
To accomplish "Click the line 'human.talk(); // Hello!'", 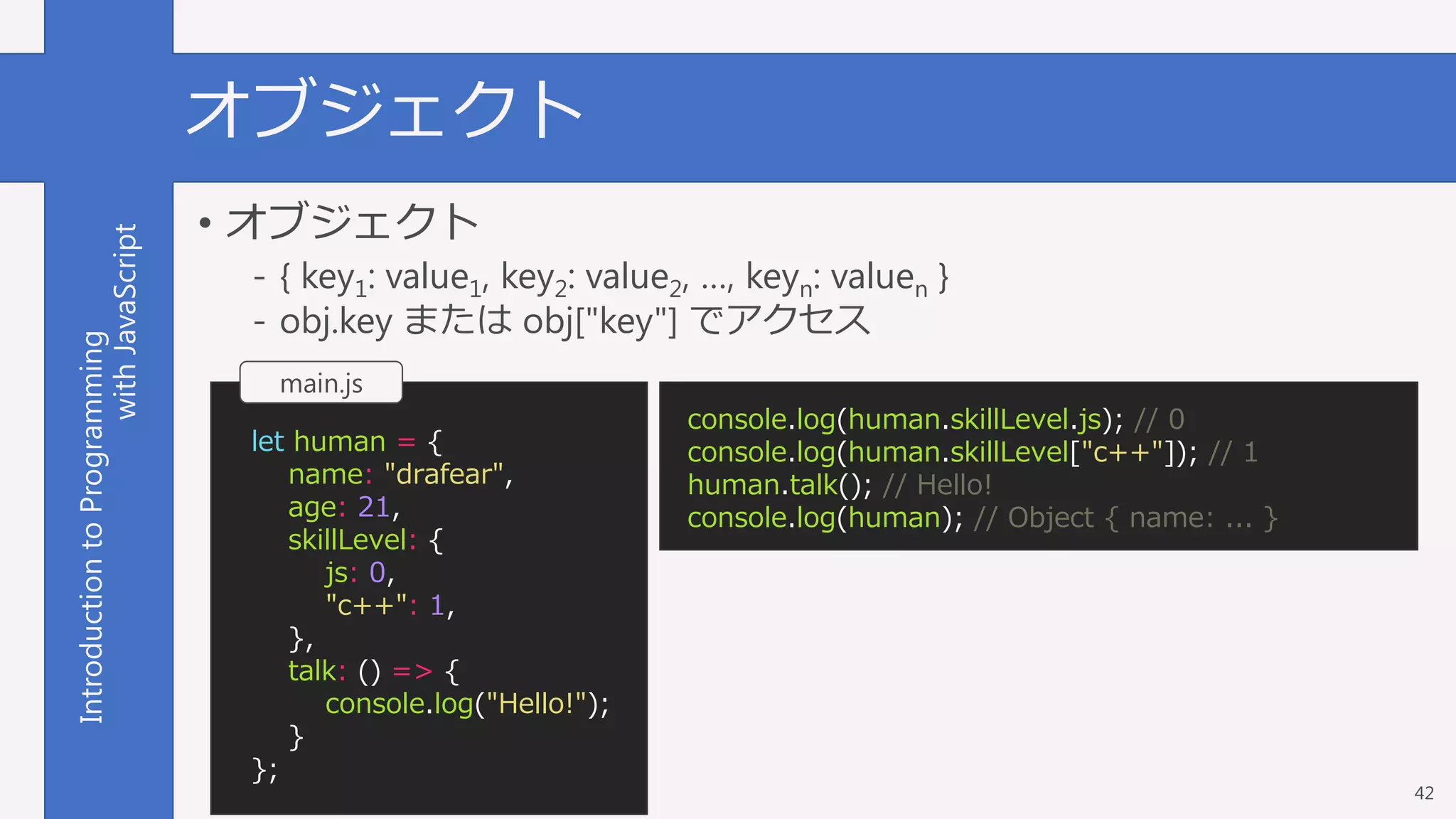I will (840, 485).
